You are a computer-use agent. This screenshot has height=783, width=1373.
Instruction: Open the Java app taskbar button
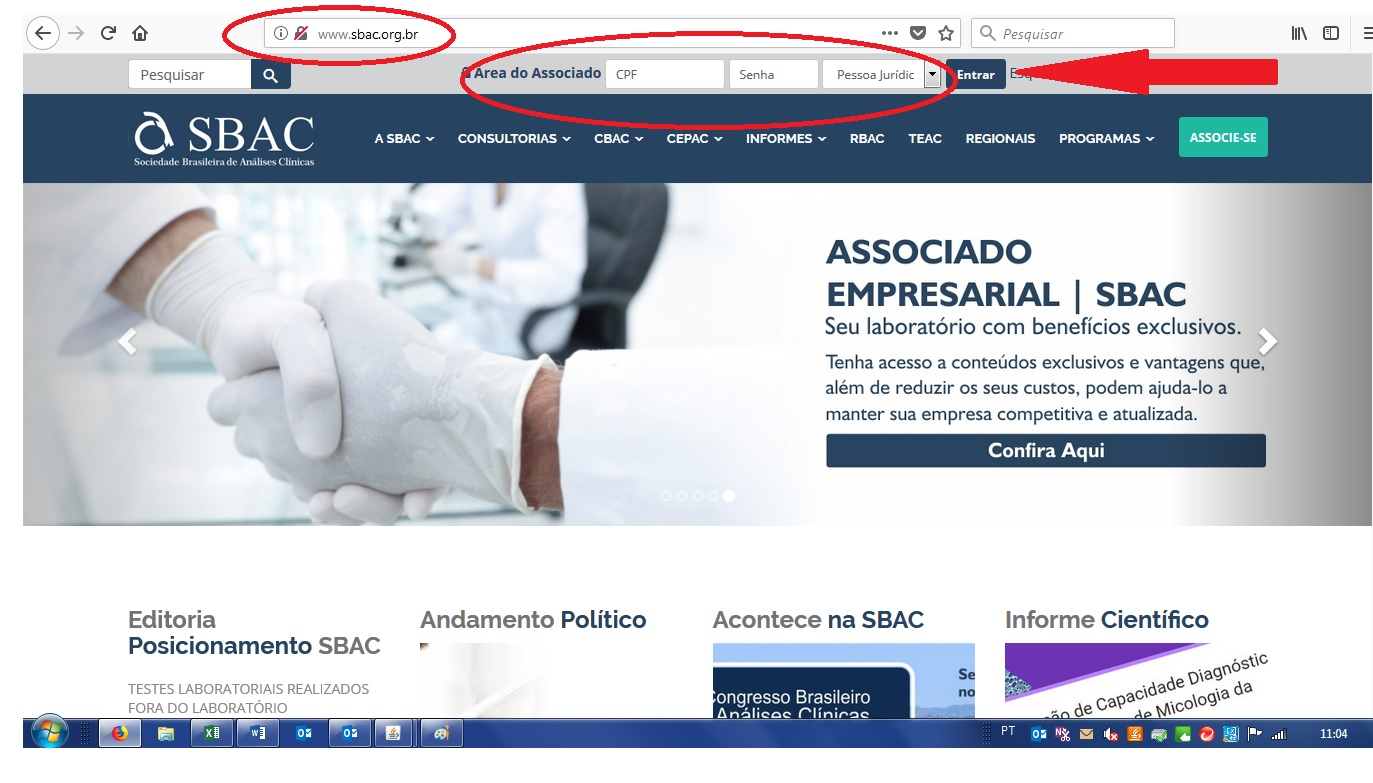point(395,733)
